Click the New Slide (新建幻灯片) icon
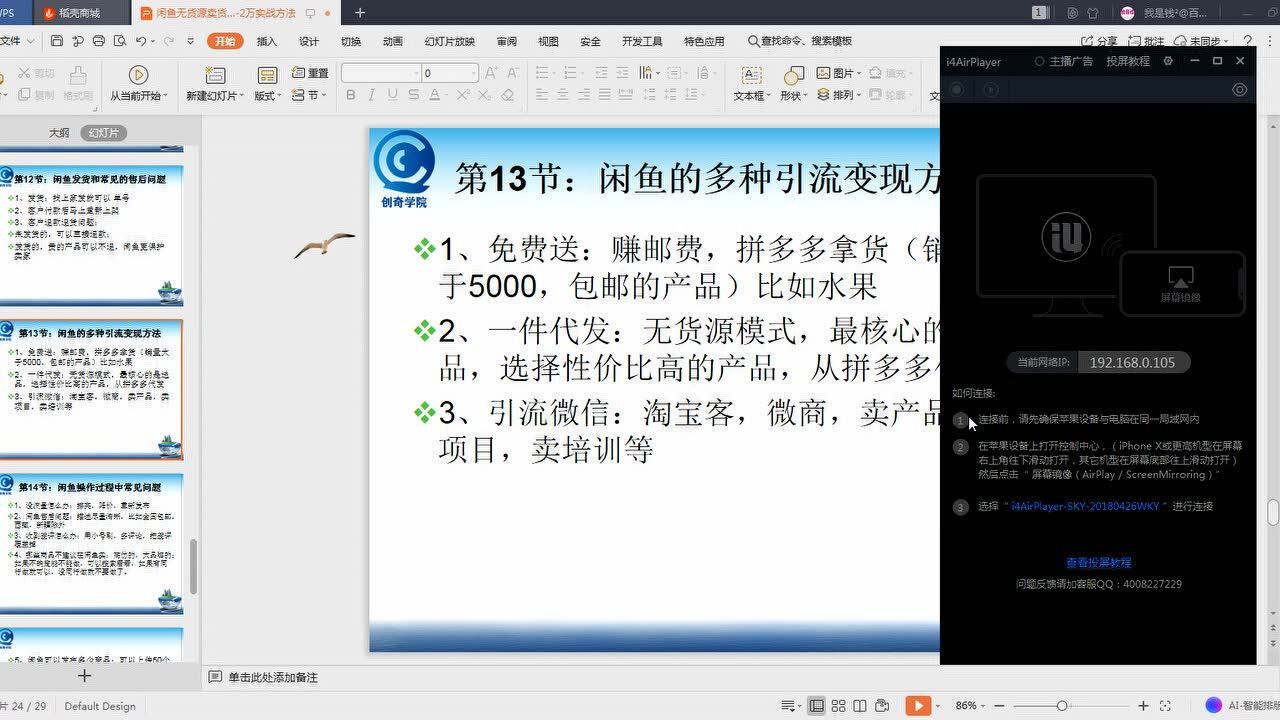 pyautogui.click(x=215, y=76)
